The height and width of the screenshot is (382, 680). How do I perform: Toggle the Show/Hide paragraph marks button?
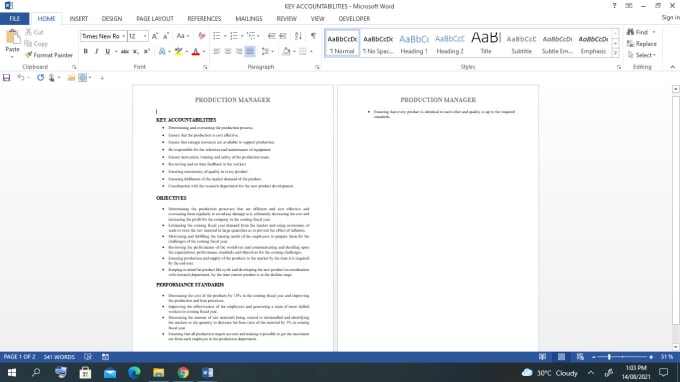[x=313, y=36]
